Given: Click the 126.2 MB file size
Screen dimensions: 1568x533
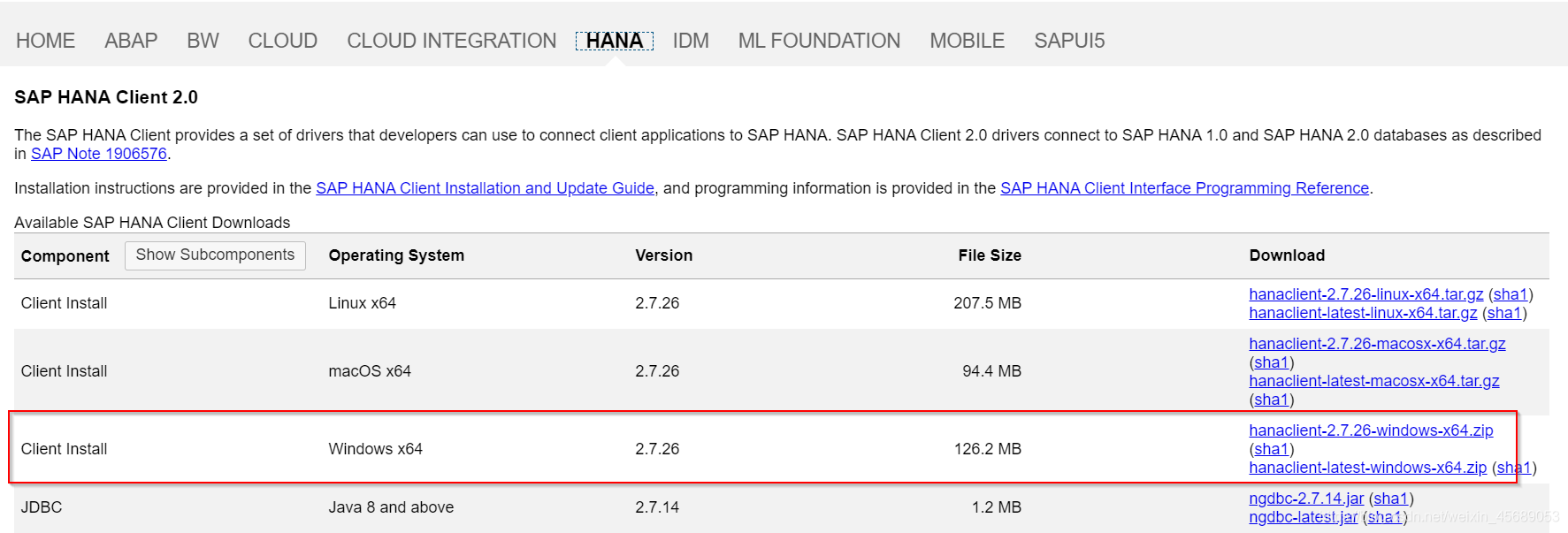Looking at the screenshot, I should click(987, 449).
